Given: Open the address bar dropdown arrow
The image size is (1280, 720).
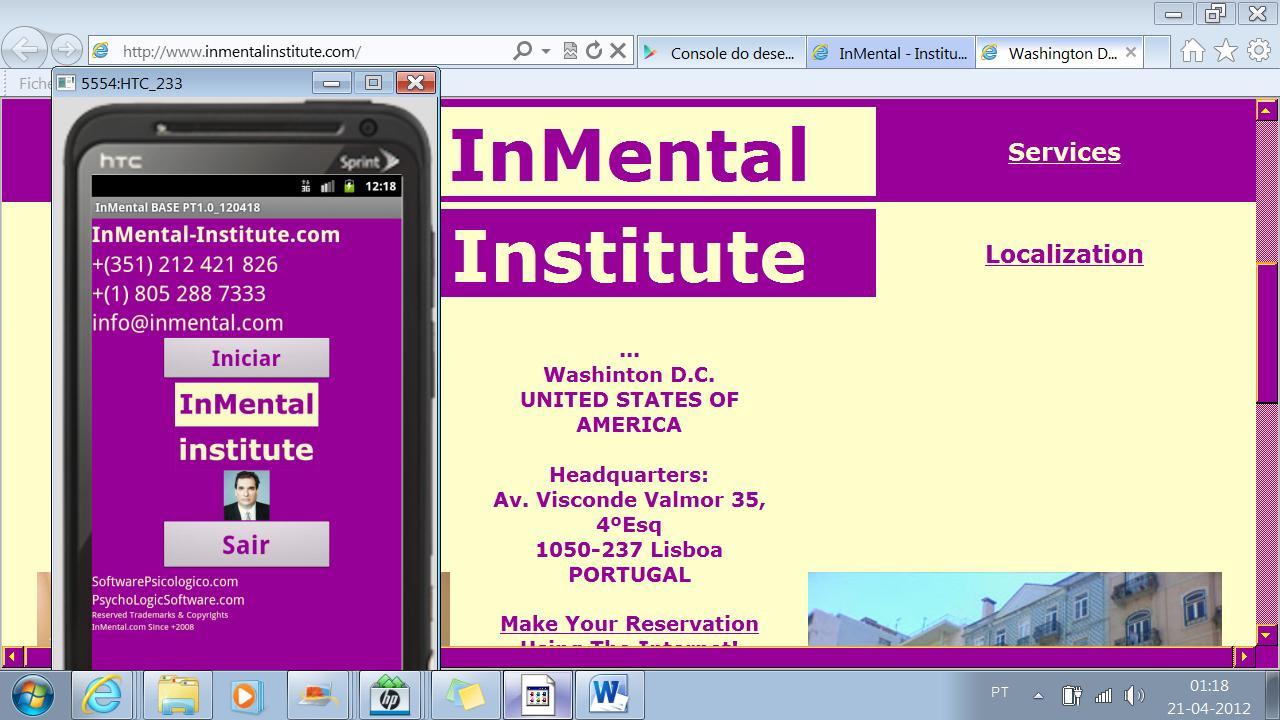Looking at the screenshot, I should point(546,51).
